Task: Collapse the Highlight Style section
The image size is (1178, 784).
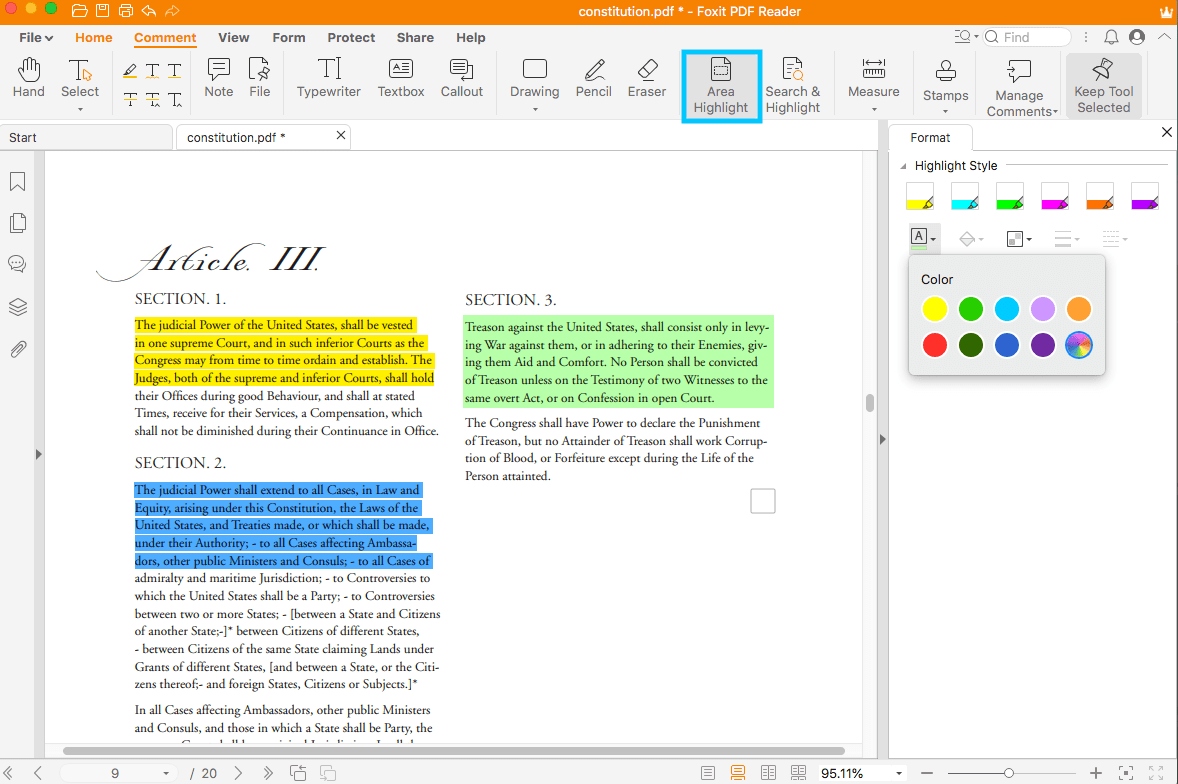Action: 904,165
